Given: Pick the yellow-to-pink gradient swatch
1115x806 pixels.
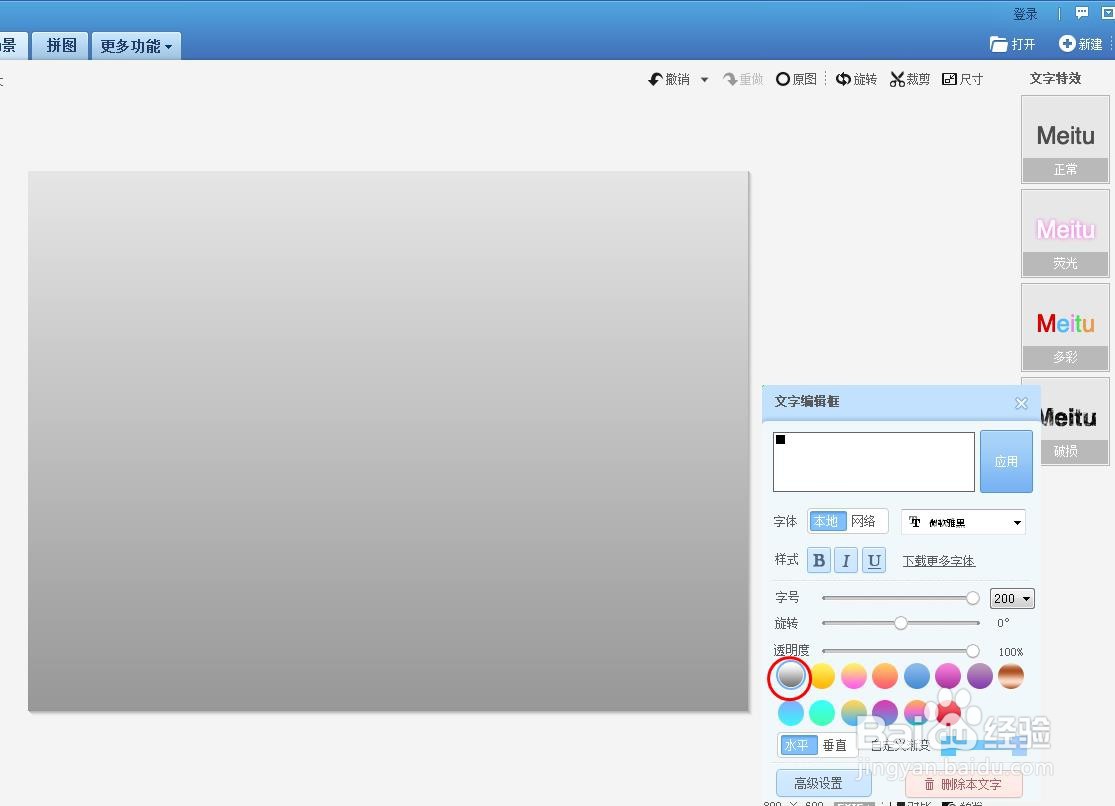Looking at the screenshot, I should 853,676.
